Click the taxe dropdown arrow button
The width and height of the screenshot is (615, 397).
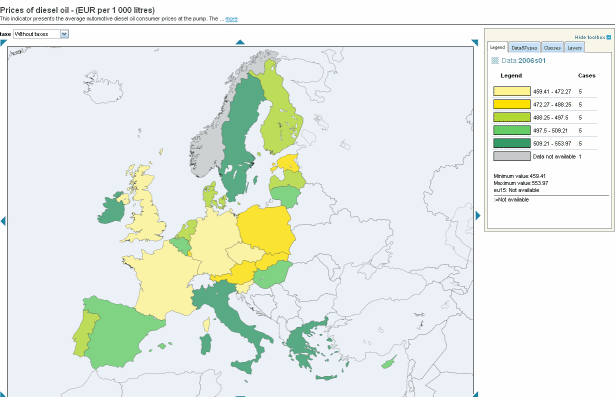64,34
